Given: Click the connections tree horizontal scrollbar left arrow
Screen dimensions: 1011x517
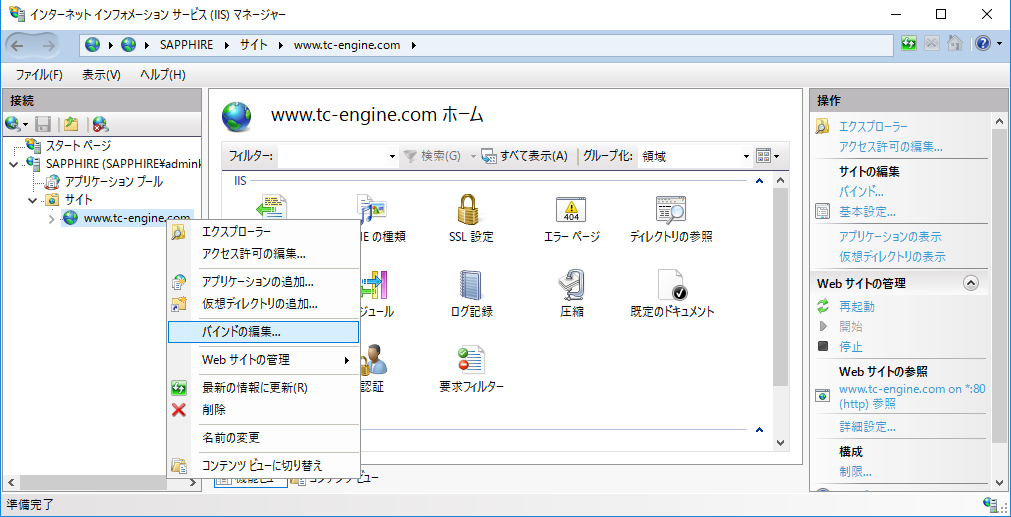Looking at the screenshot, I should click(x=11, y=482).
